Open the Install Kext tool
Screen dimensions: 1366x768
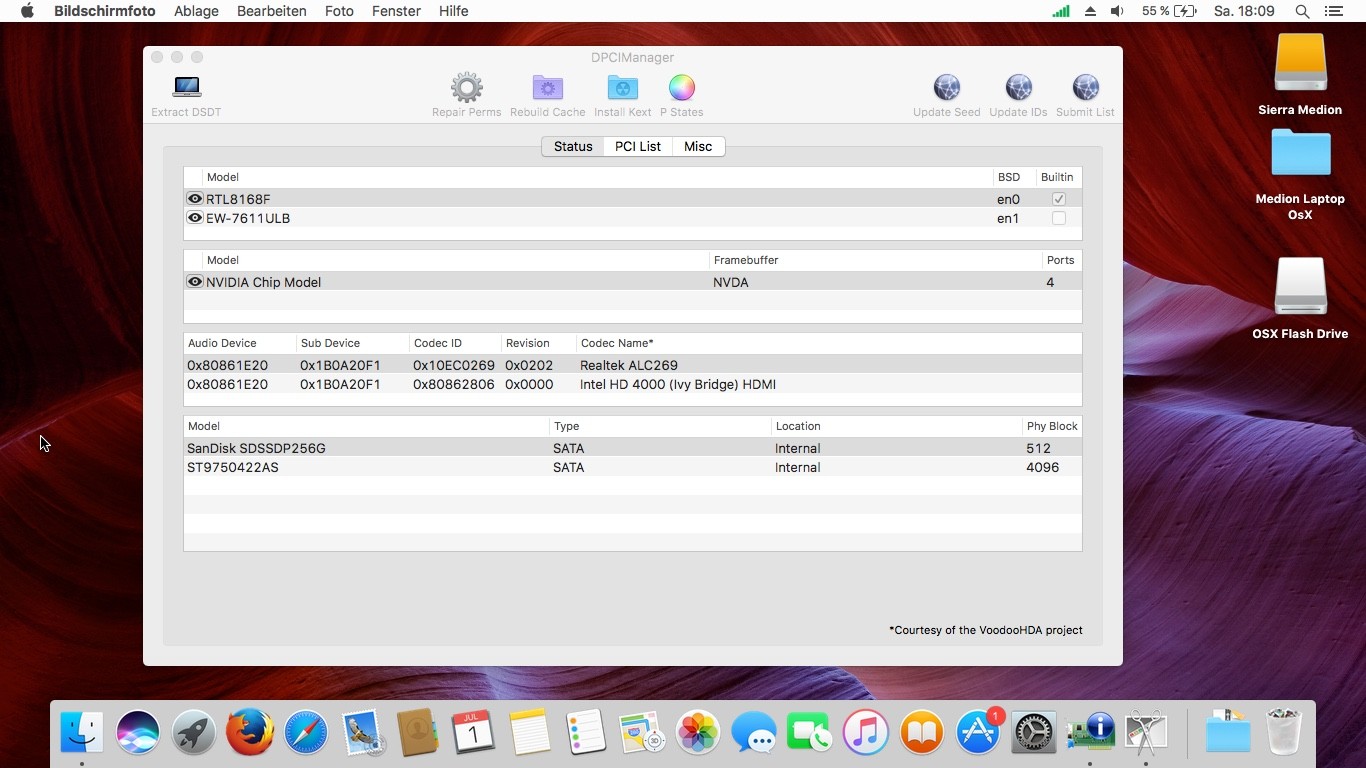pyautogui.click(x=622, y=88)
